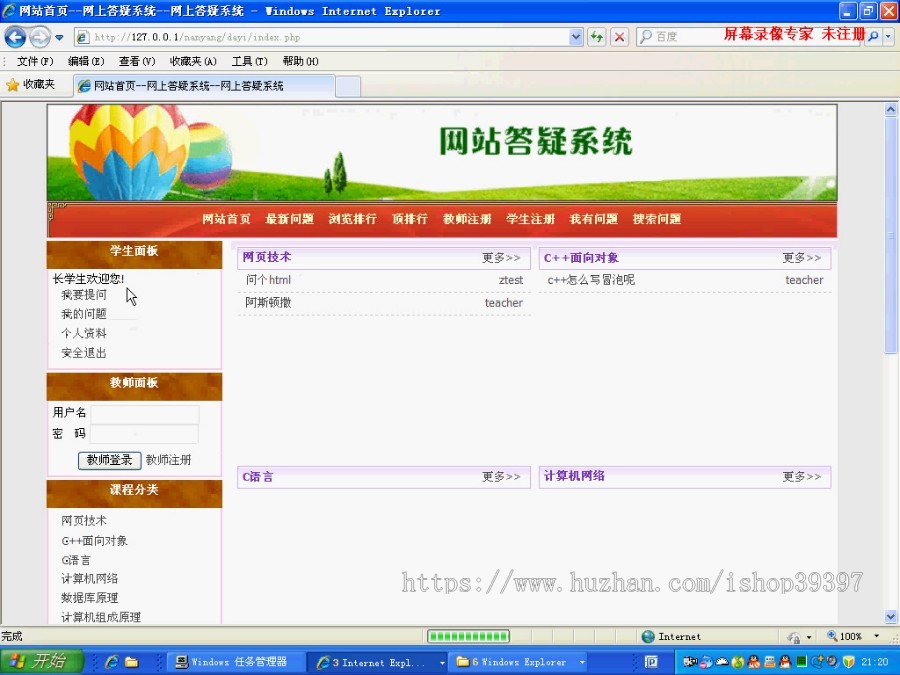Image resolution: width=900 pixels, height=675 pixels.
Task: Open 最新问题 in the navigation bar
Action: click(289, 219)
